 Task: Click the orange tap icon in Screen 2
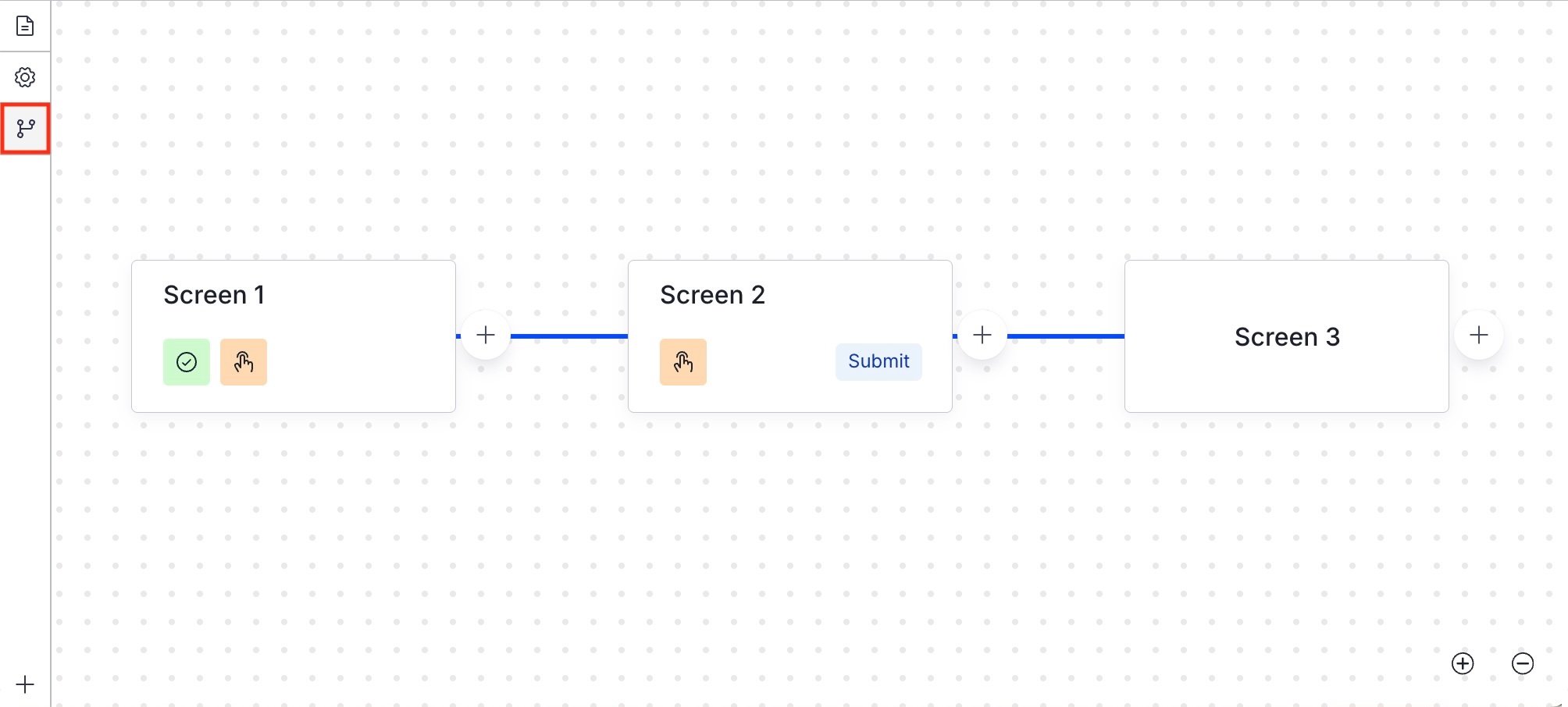pos(683,362)
